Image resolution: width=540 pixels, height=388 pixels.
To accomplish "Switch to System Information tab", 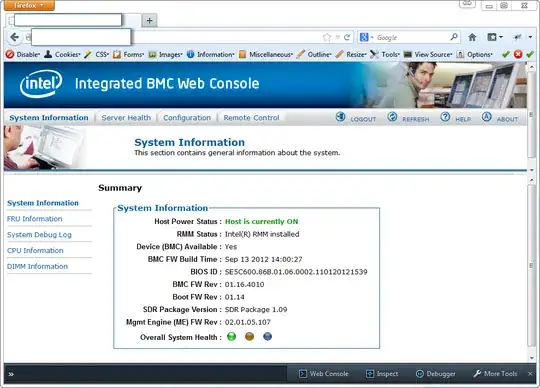I will (49, 118).
